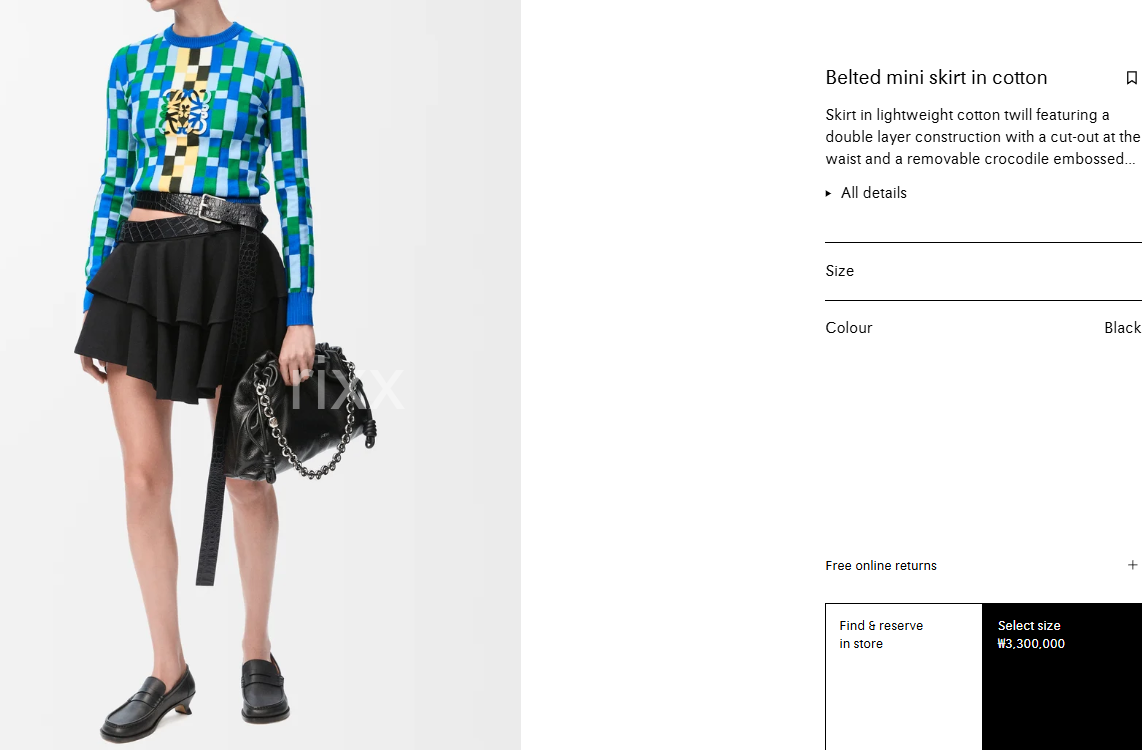Open the Colour selection row
This screenshot has width=1148, height=750.
tap(983, 328)
